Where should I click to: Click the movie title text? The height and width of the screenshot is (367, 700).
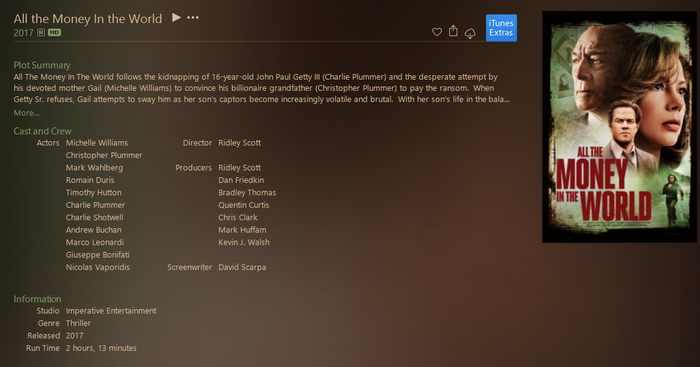88,19
